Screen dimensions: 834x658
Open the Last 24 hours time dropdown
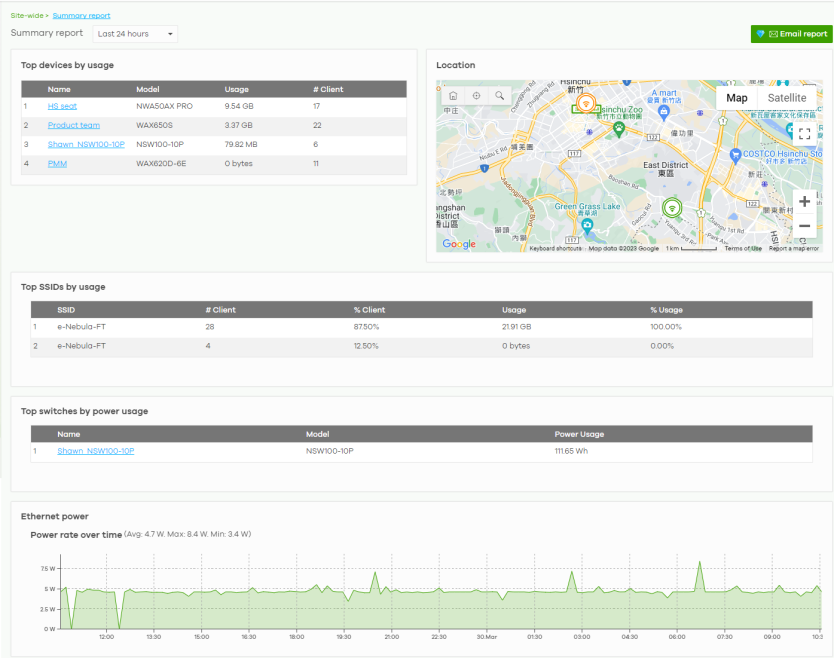pyautogui.click(x=136, y=34)
